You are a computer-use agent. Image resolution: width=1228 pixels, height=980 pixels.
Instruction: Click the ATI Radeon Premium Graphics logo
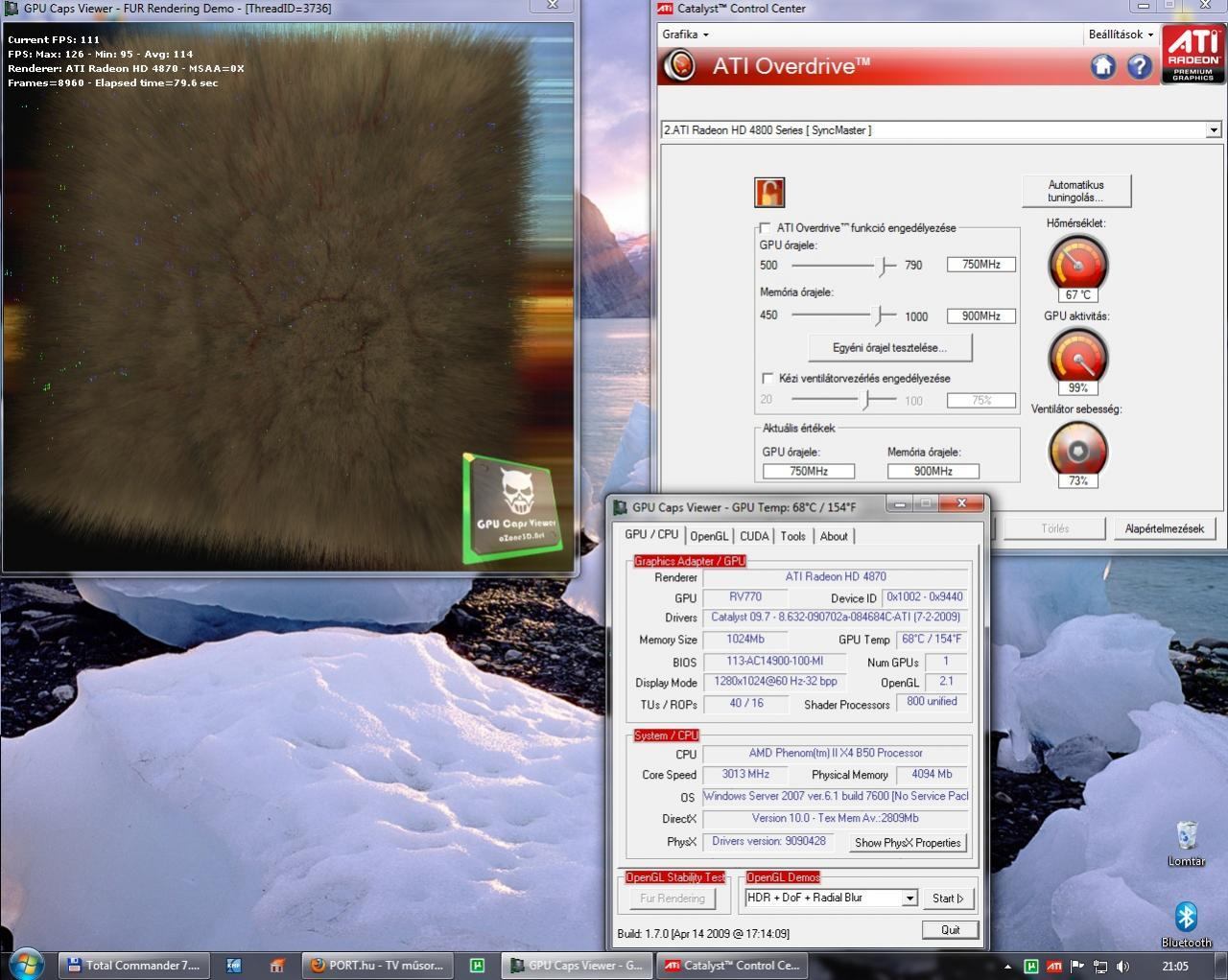pos(1193,54)
